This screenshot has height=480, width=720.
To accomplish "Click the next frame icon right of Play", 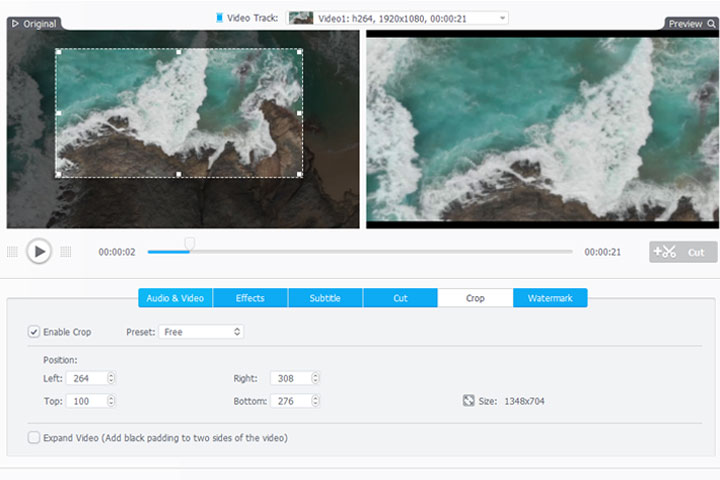I will click(x=66, y=252).
